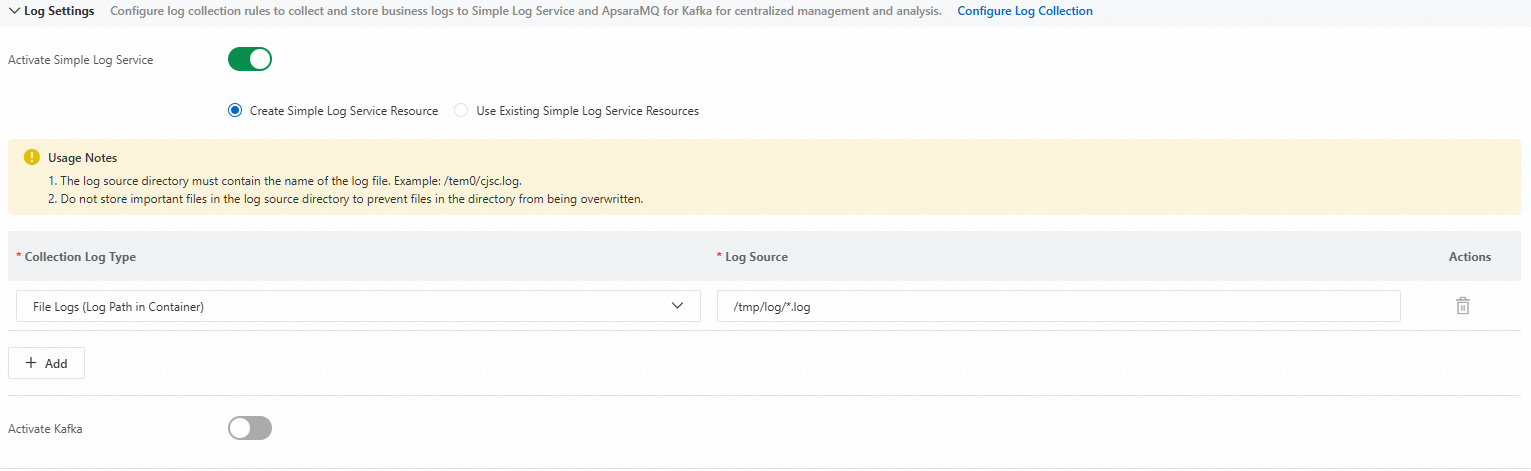Delete the log rule with the trash icon
This screenshot has width=1531, height=471.
pos(1462,306)
